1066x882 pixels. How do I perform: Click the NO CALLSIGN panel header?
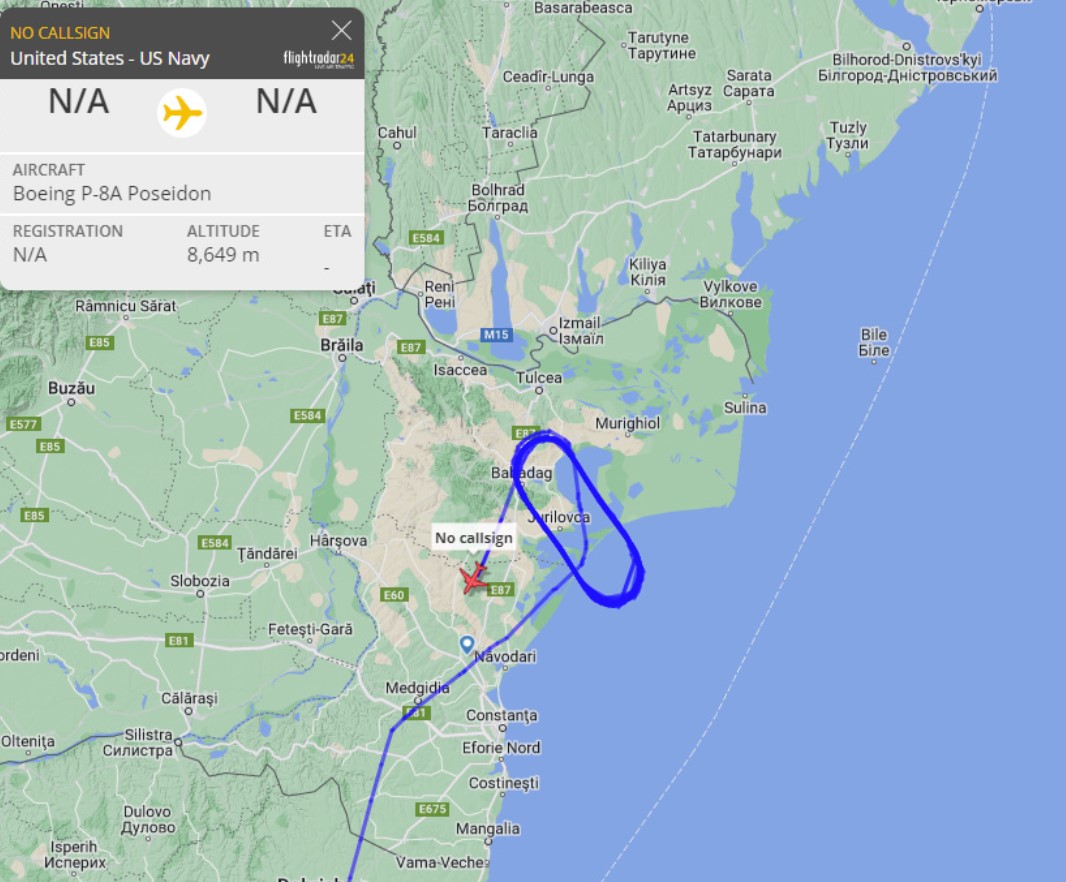(x=60, y=33)
